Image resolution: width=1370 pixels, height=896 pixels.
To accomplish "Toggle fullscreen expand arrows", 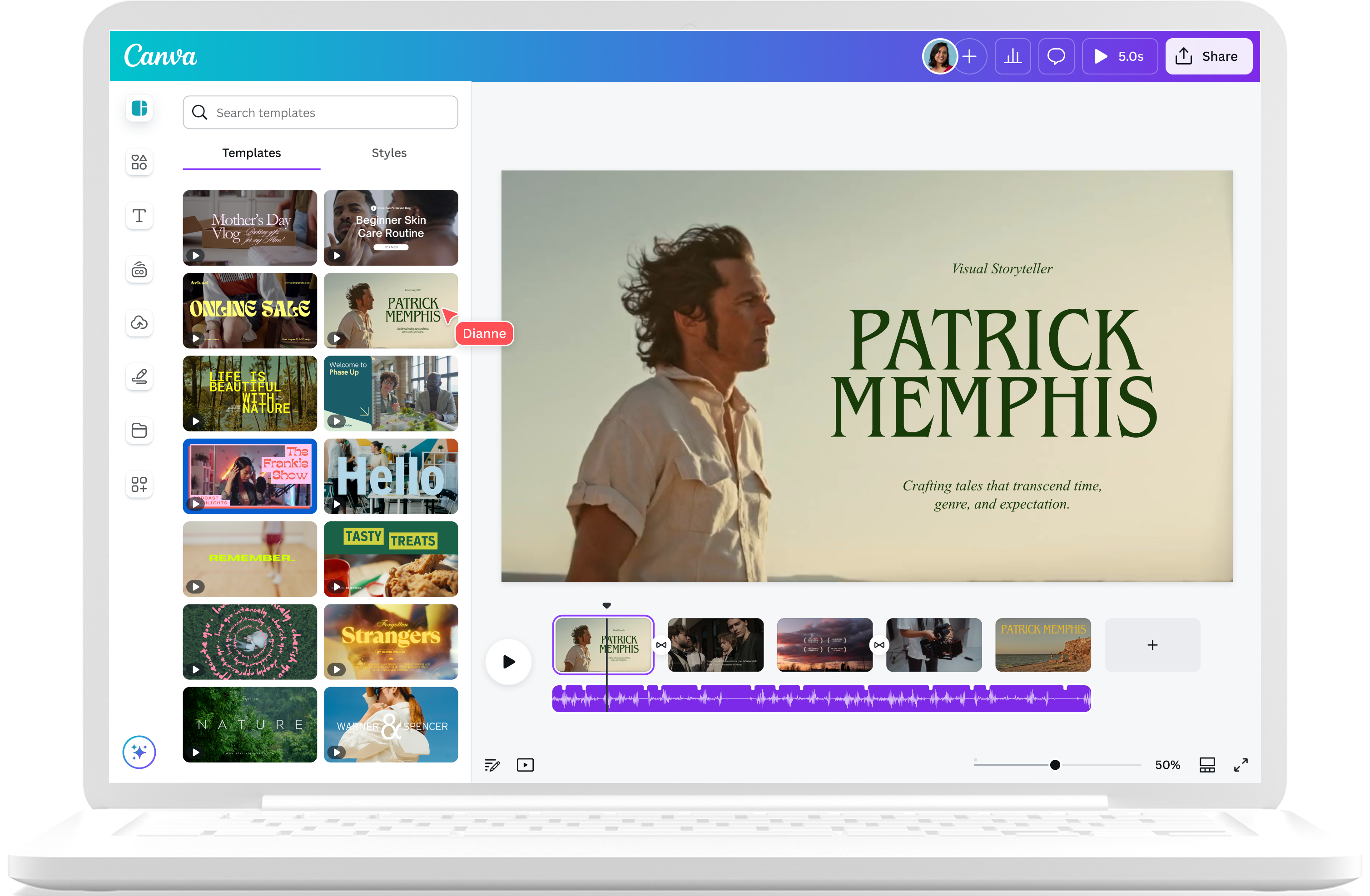I will (x=1241, y=765).
